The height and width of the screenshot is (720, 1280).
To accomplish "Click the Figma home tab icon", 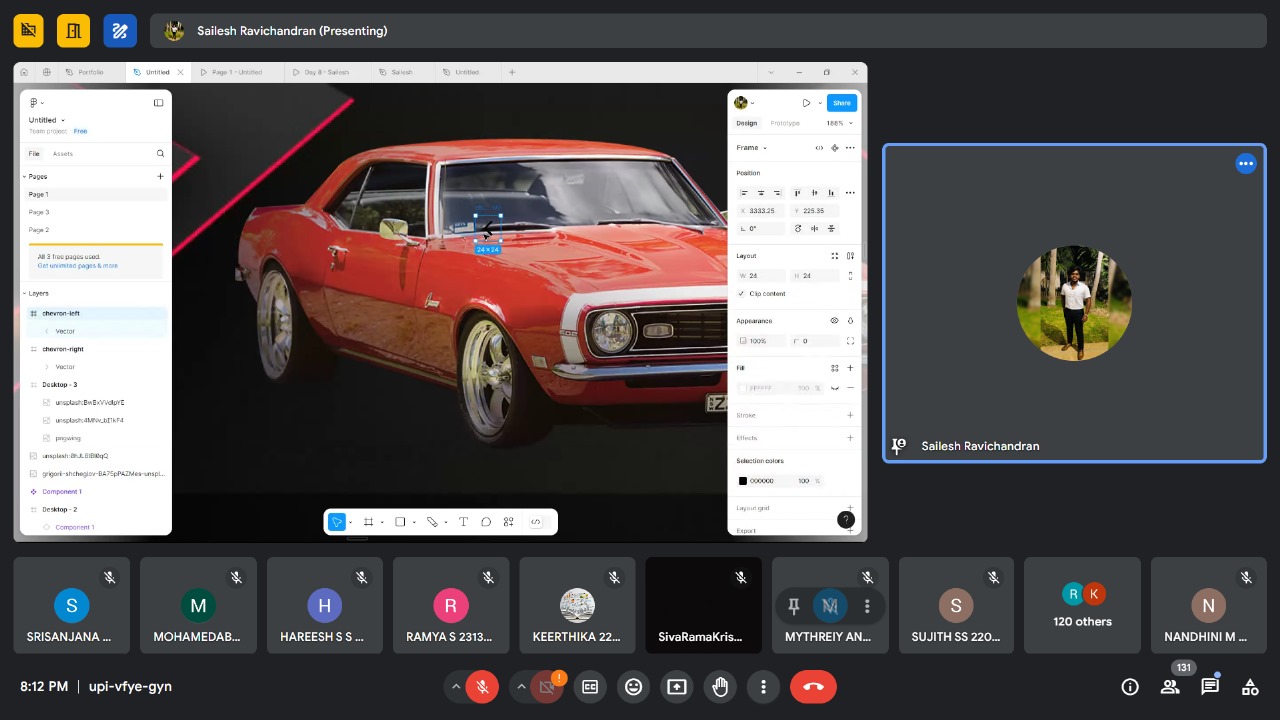I will (x=24, y=72).
